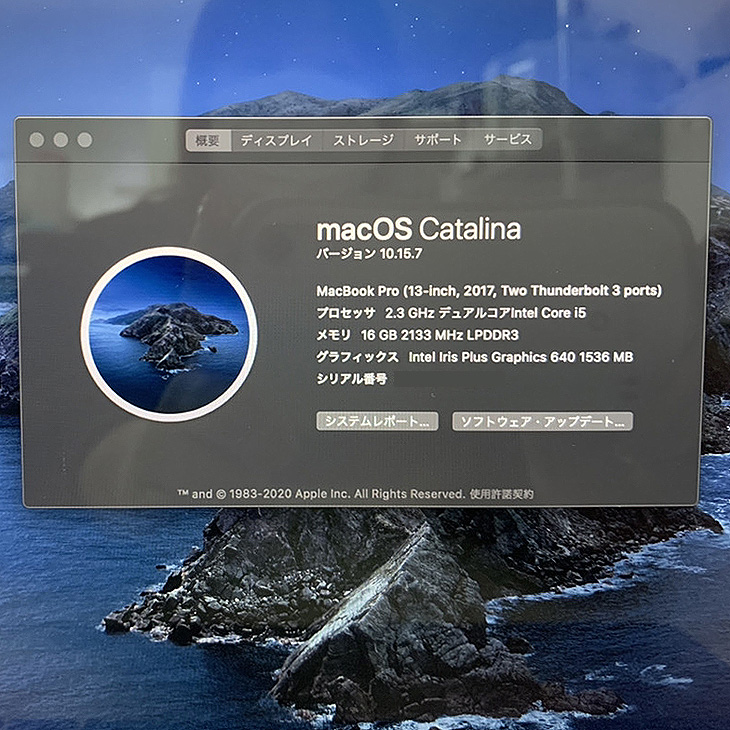Click the システムレポート... button

pyautogui.click(x=377, y=421)
